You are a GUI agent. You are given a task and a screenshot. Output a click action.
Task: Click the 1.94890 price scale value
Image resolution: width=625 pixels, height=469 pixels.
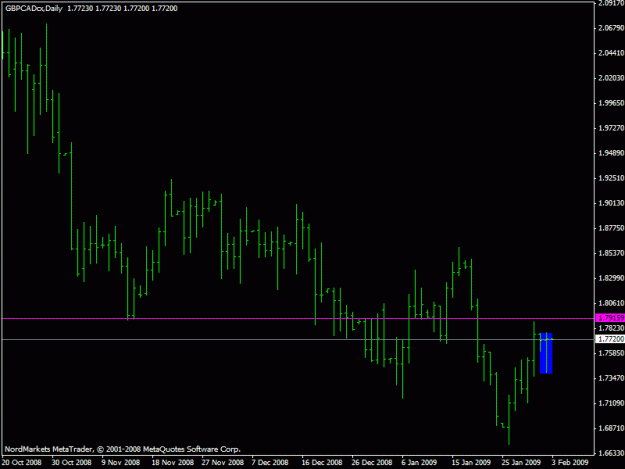coord(611,153)
